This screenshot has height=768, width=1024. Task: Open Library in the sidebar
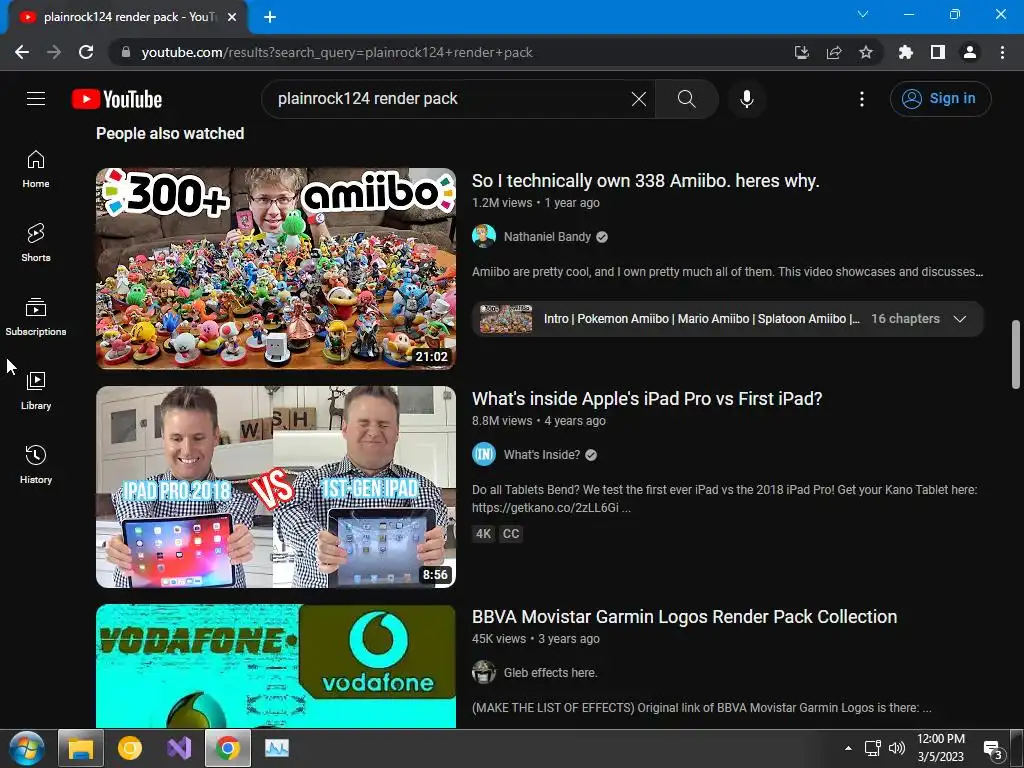tap(36, 391)
